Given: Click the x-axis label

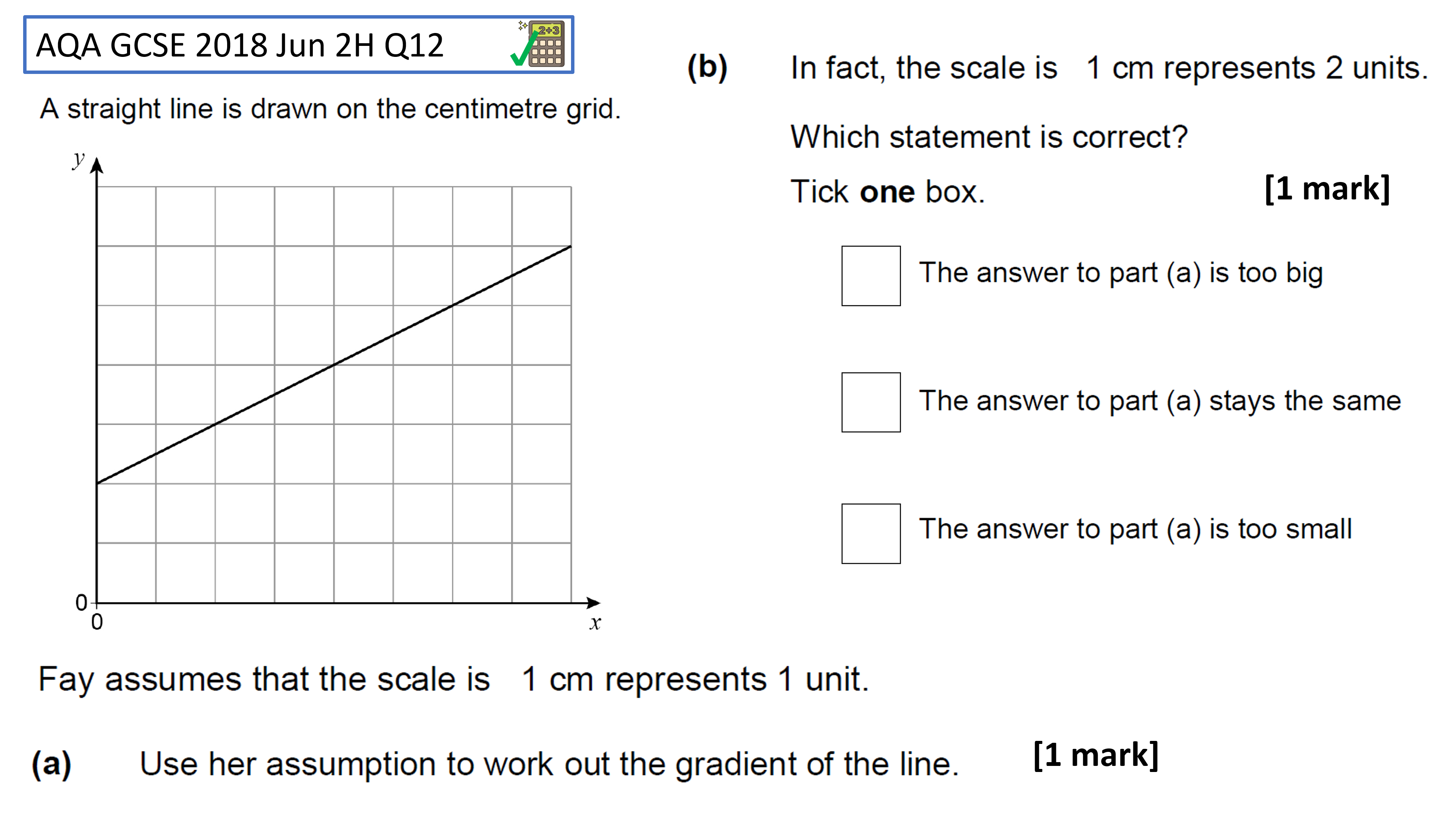Looking at the screenshot, I should coord(595,623).
